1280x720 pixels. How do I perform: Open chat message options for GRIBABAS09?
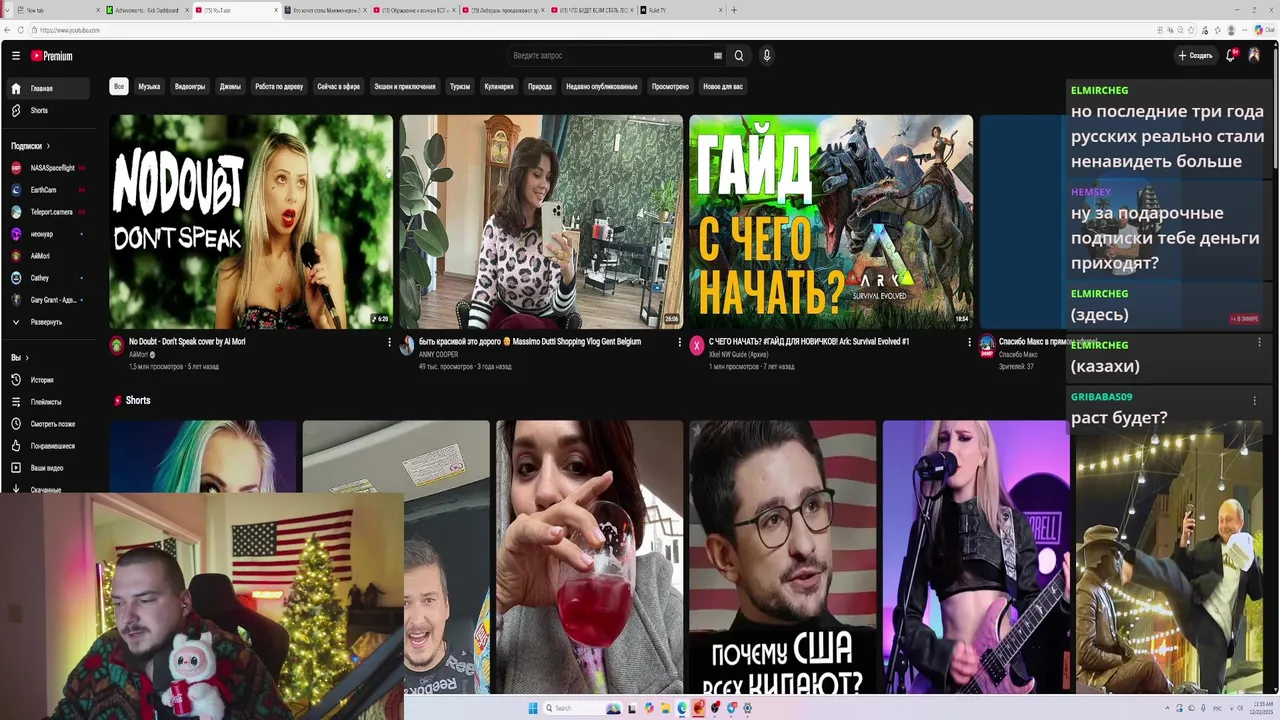pos(1254,401)
